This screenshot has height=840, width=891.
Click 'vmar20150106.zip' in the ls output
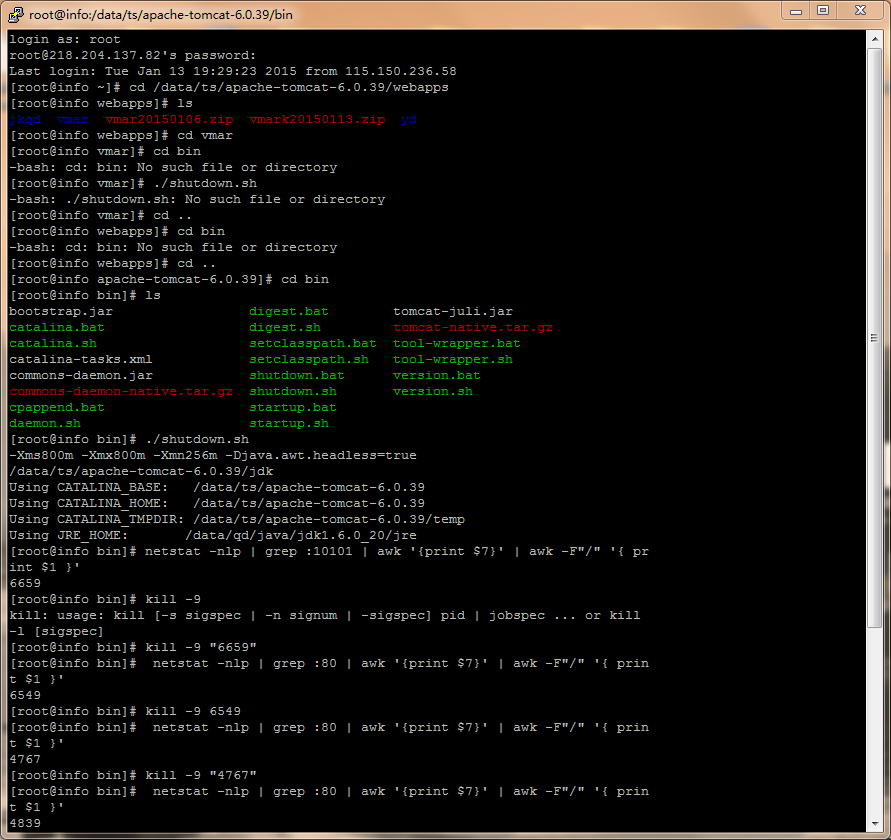tap(169, 119)
